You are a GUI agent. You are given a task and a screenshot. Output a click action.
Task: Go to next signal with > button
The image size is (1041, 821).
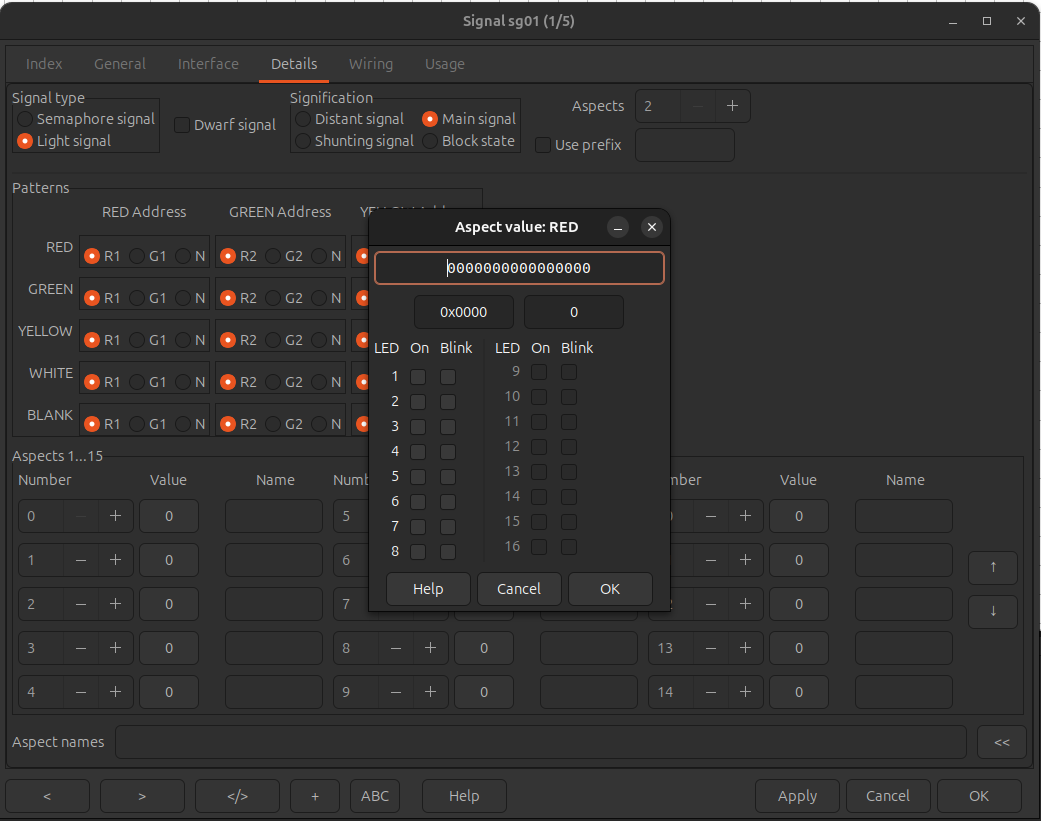click(142, 796)
